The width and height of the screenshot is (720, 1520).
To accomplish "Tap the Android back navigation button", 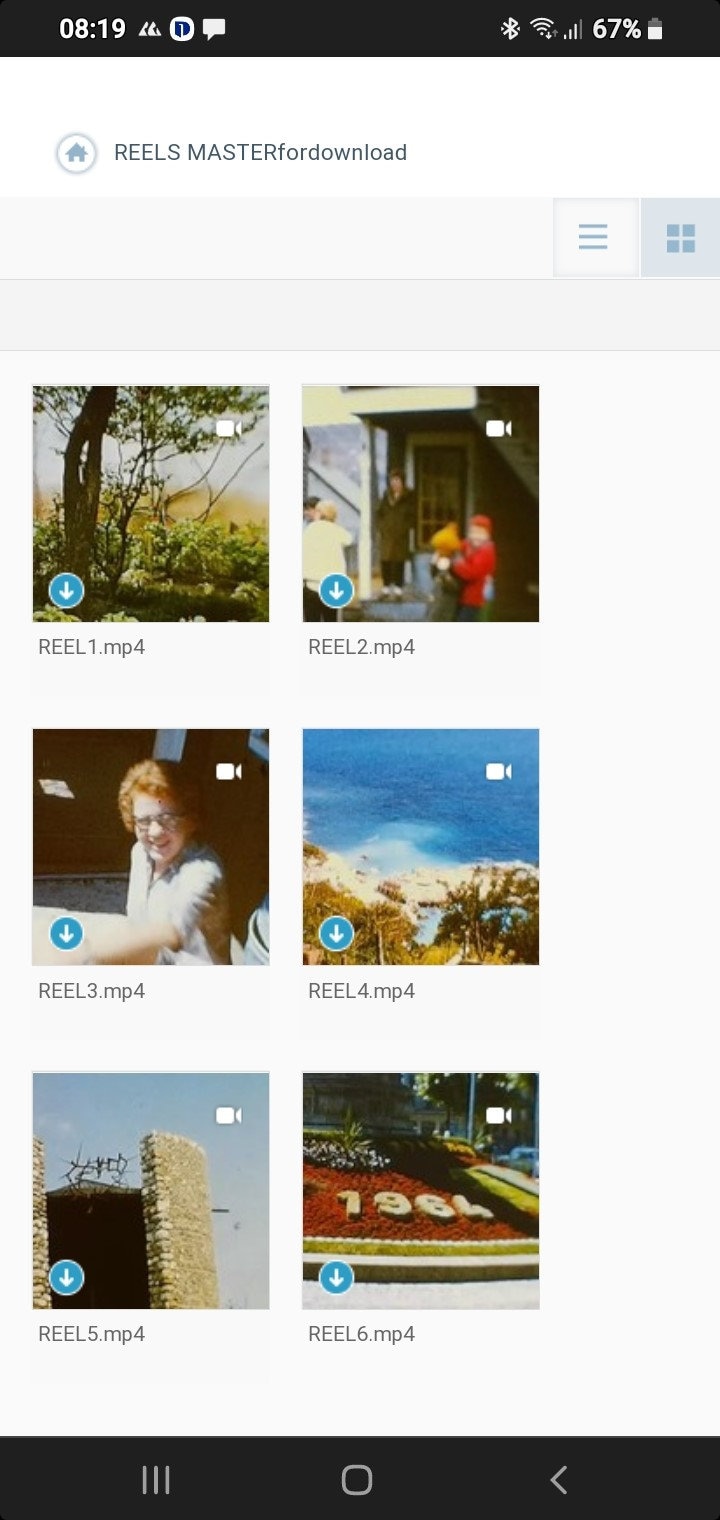I will tap(559, 1479).
